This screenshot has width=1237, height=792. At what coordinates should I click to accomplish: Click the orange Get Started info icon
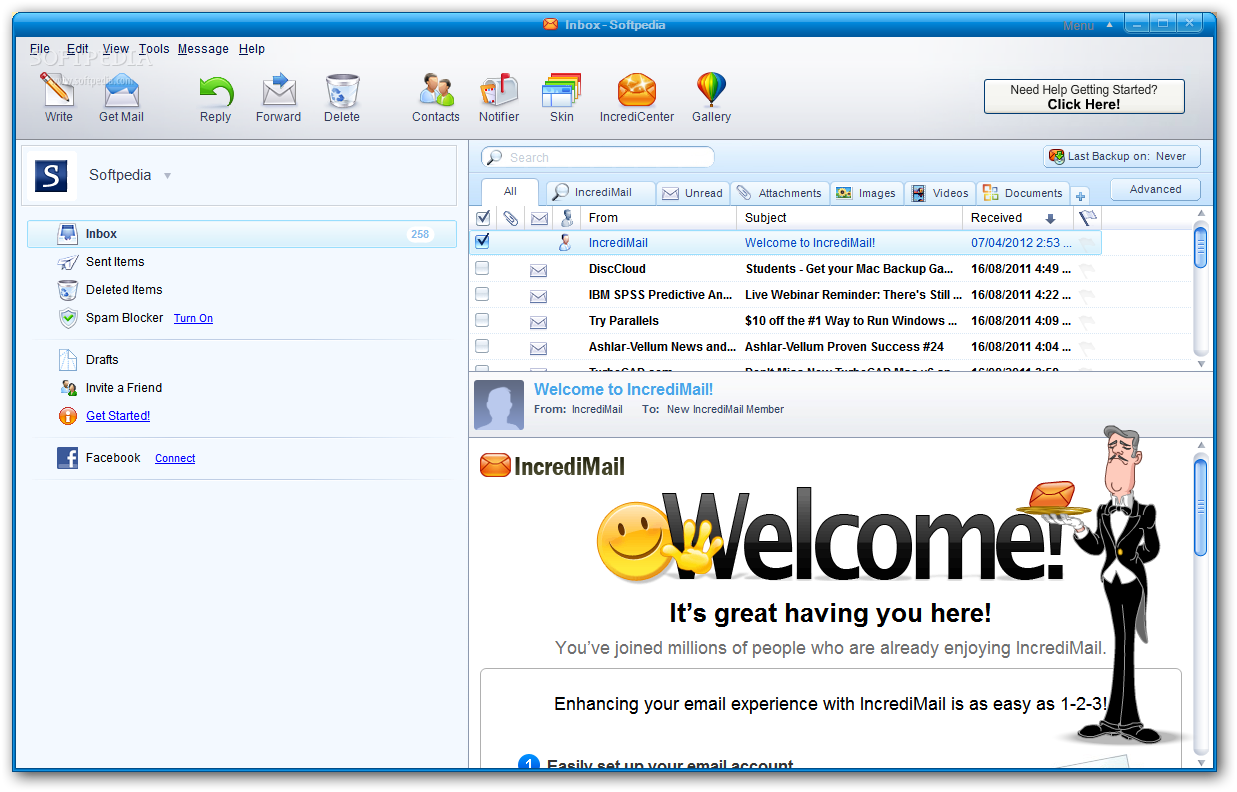coord(67,416)
